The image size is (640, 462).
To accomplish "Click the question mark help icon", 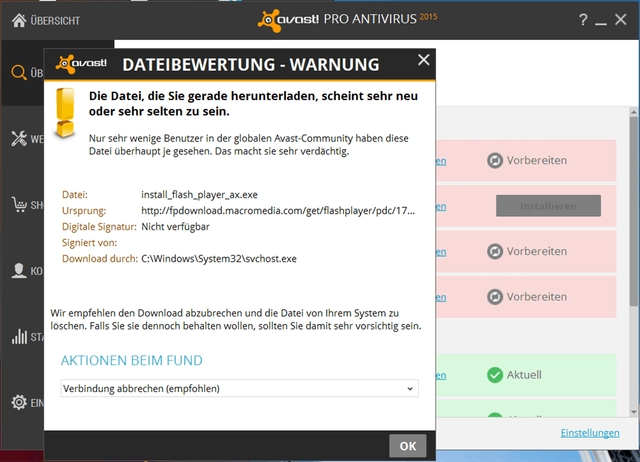I will tap(583, 20).
